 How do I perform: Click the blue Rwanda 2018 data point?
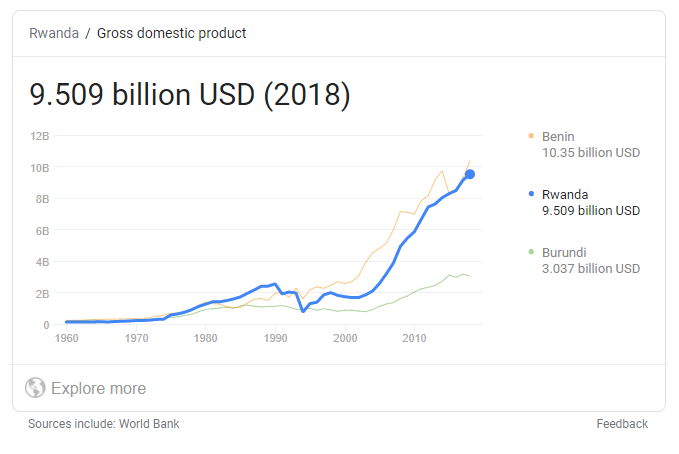(x=469, y=175)
